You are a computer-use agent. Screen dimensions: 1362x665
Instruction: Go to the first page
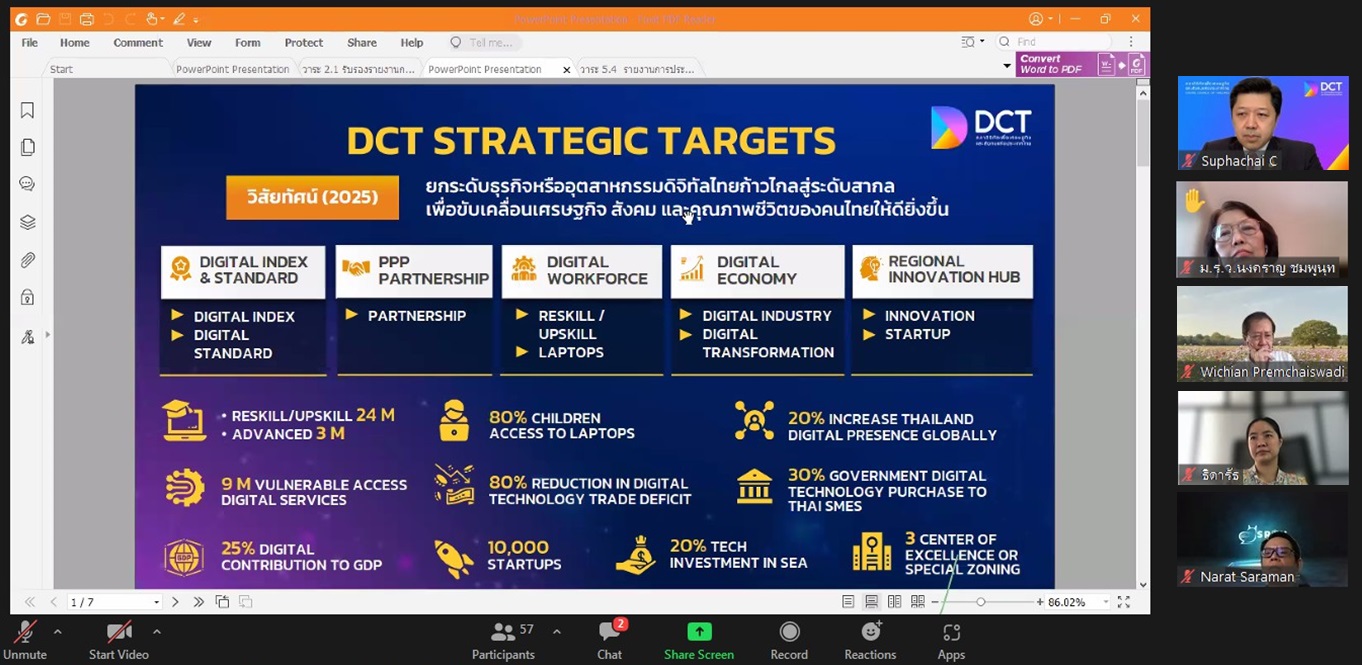(30, 602)
